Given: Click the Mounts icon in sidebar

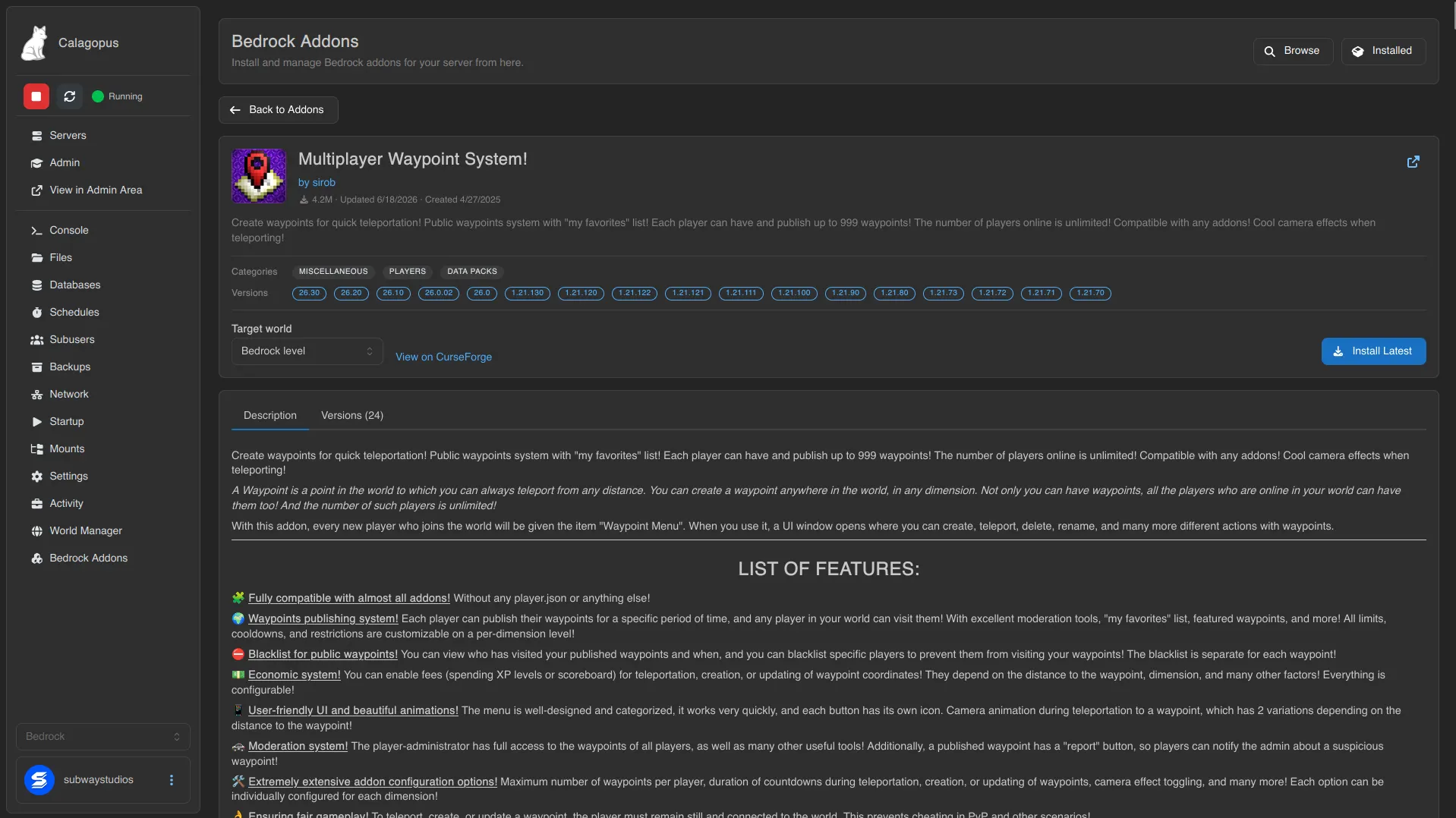Looking at the screenshot, I should tap(36, 449).
